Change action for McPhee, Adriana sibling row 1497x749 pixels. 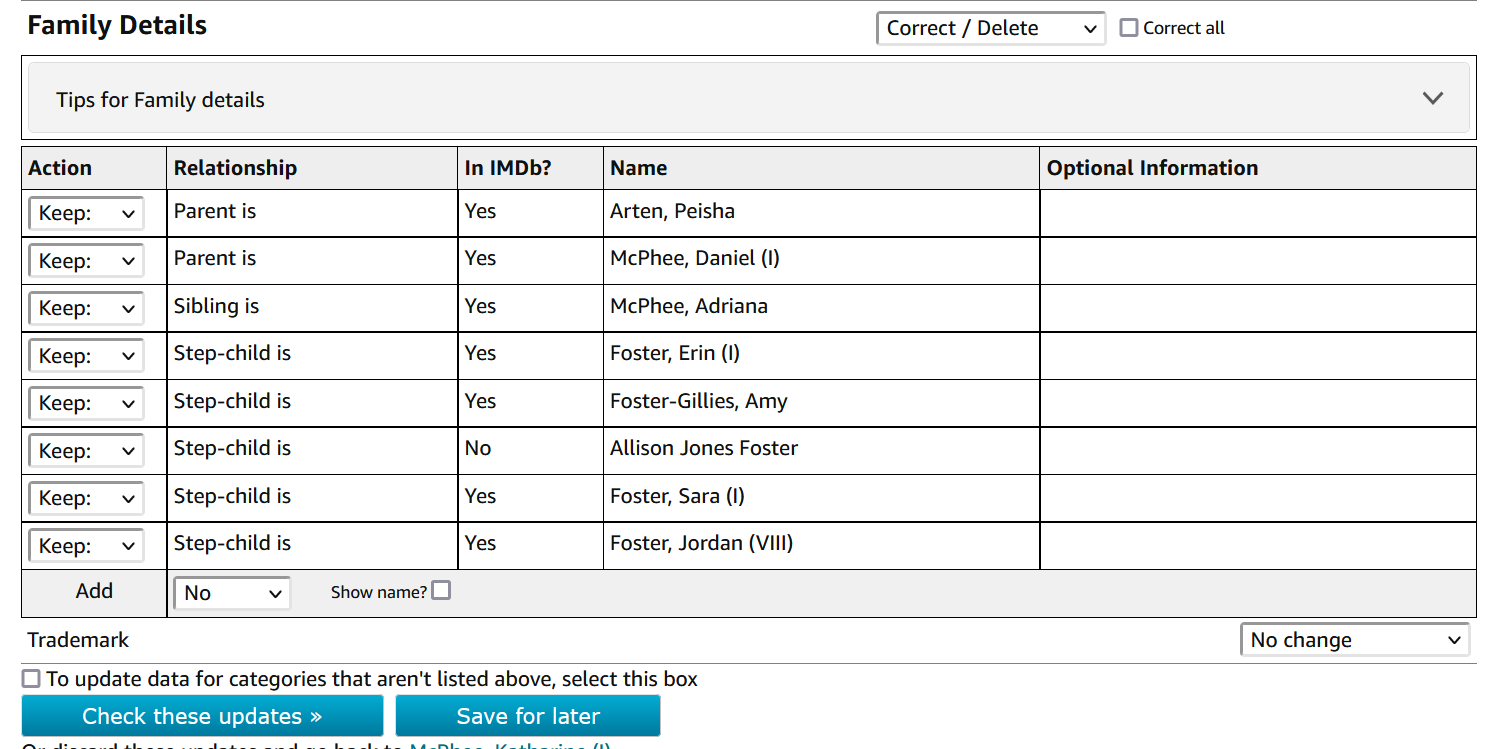pos(86,308)
